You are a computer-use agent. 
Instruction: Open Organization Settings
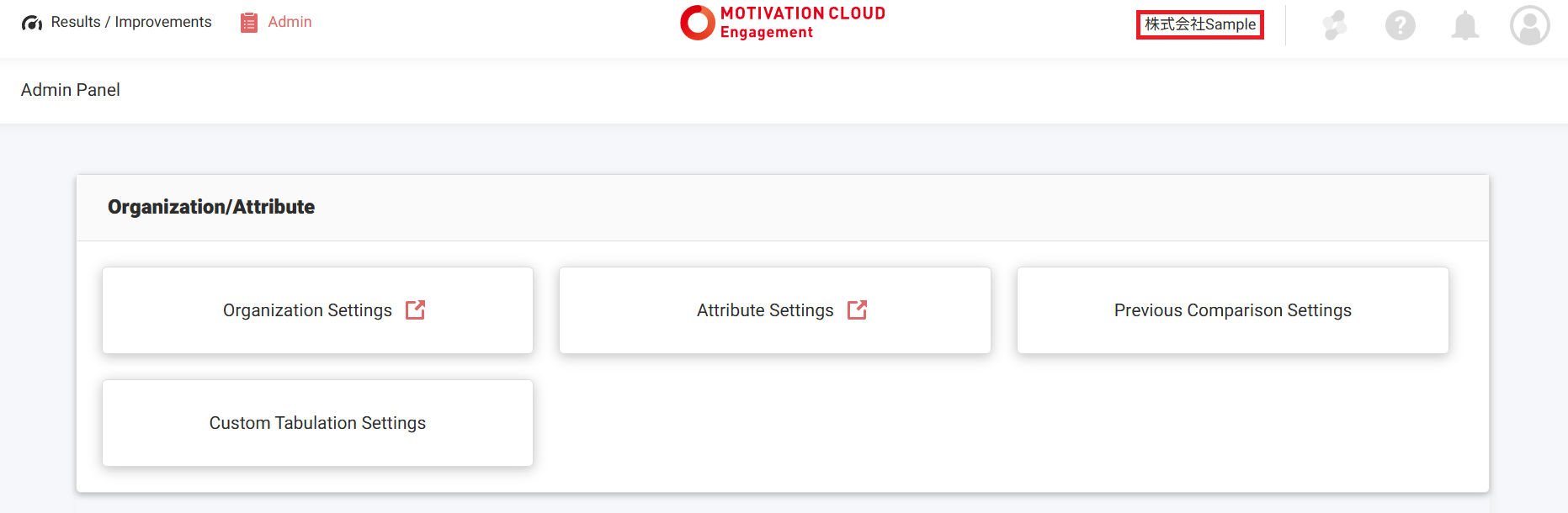308,310
